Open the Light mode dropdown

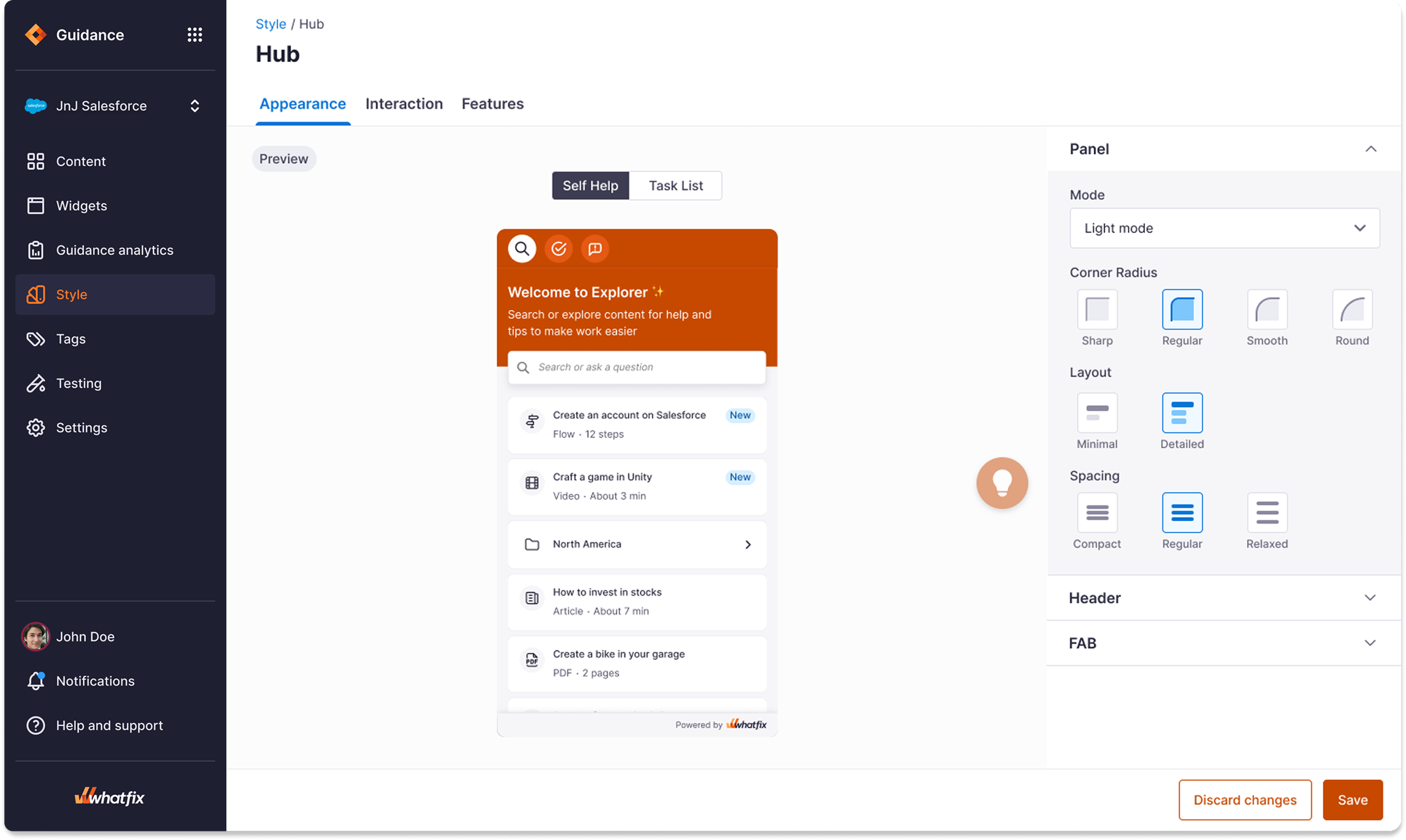point(1224,228)
